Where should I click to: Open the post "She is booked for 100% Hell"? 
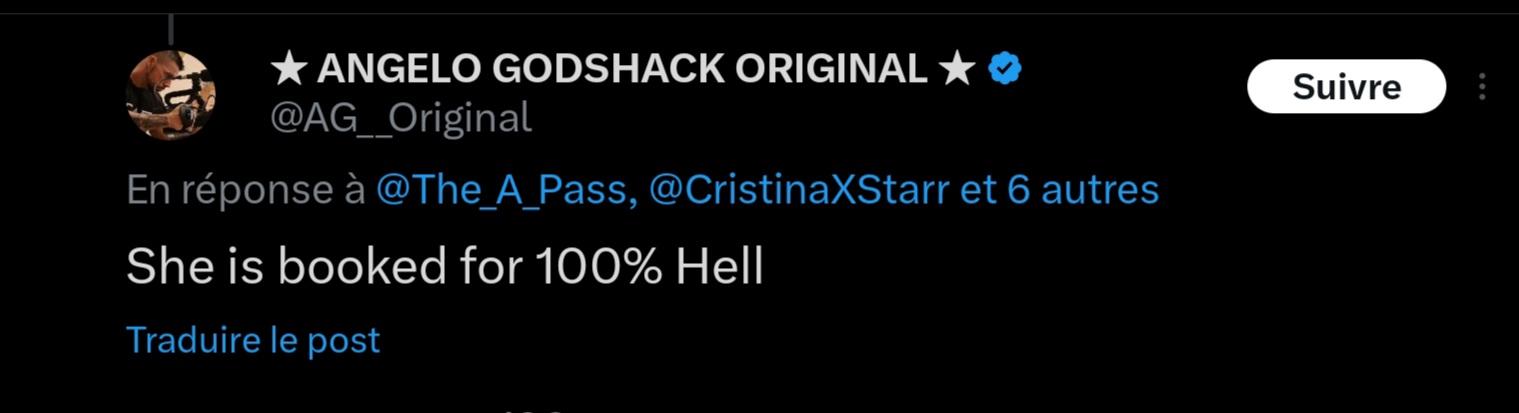445,267
